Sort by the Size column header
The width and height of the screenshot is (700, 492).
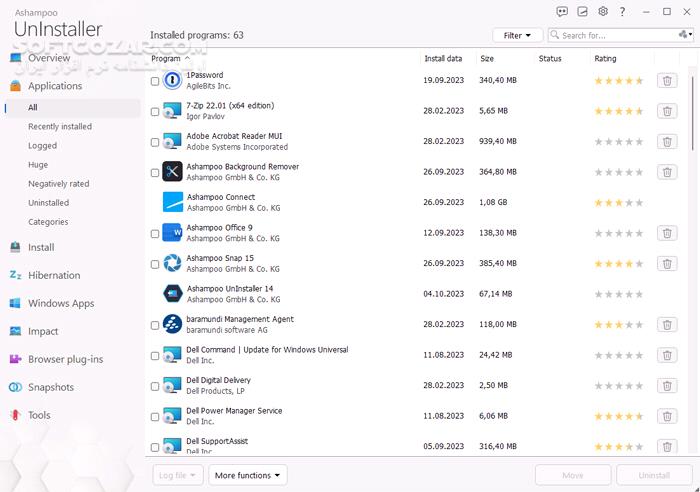(x=487, y=58)
